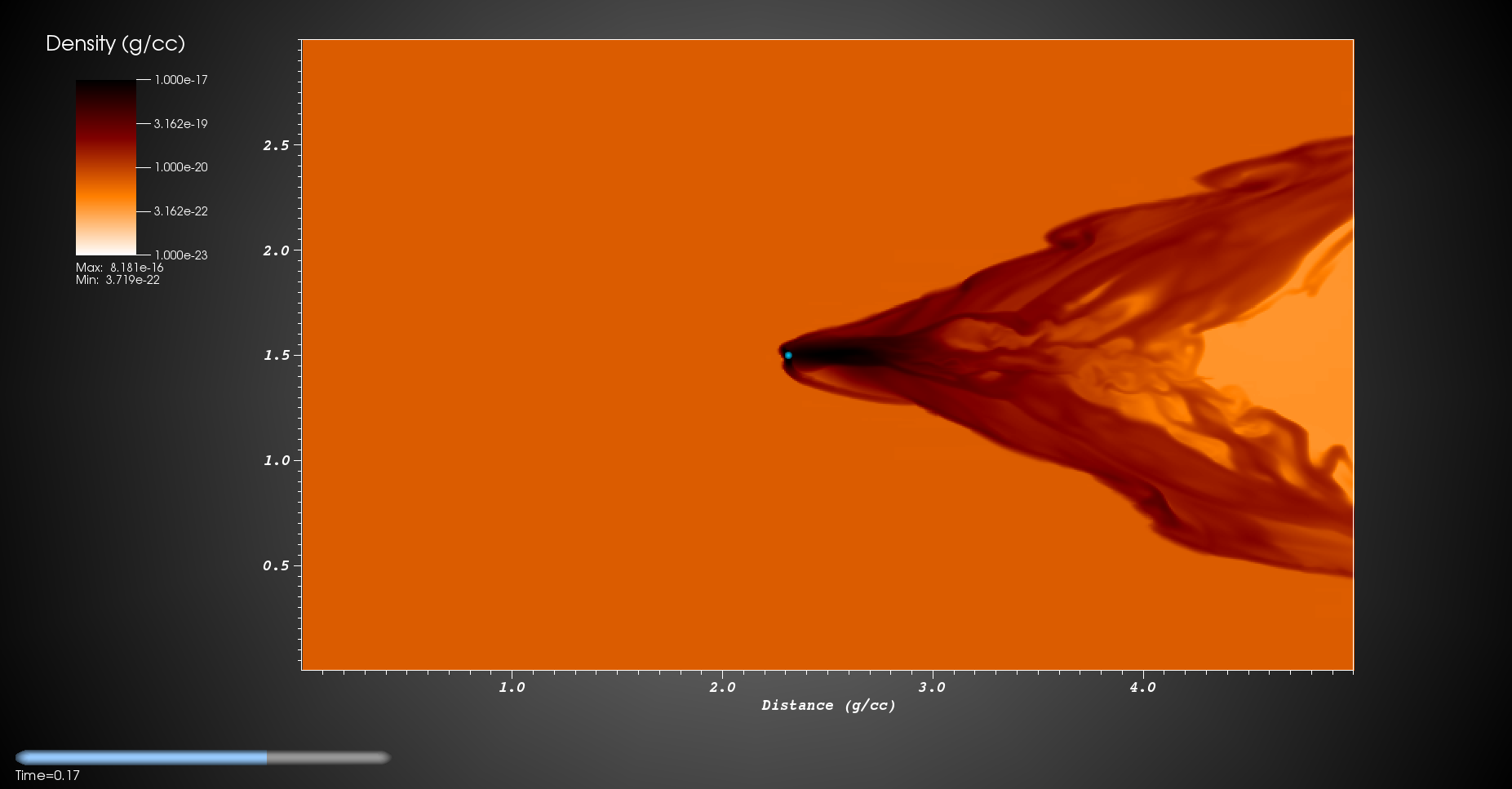Click the y-axis tick label 1.5

tap(276, 355)
